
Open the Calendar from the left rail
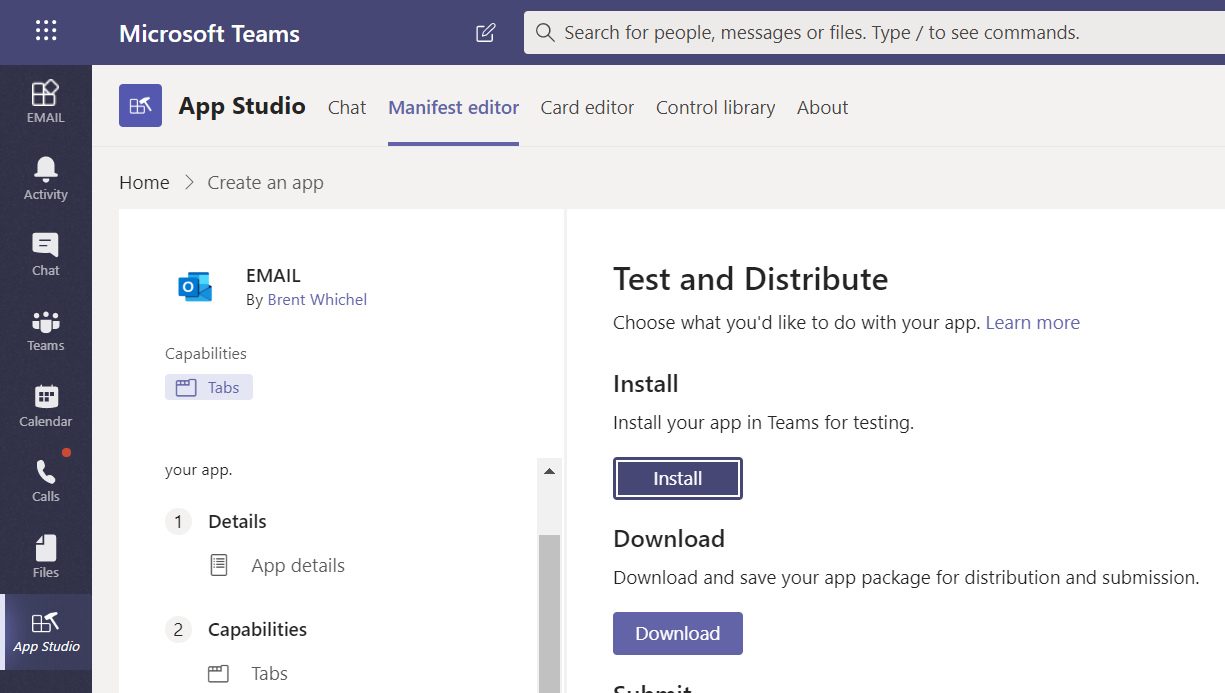coord(45,406)
